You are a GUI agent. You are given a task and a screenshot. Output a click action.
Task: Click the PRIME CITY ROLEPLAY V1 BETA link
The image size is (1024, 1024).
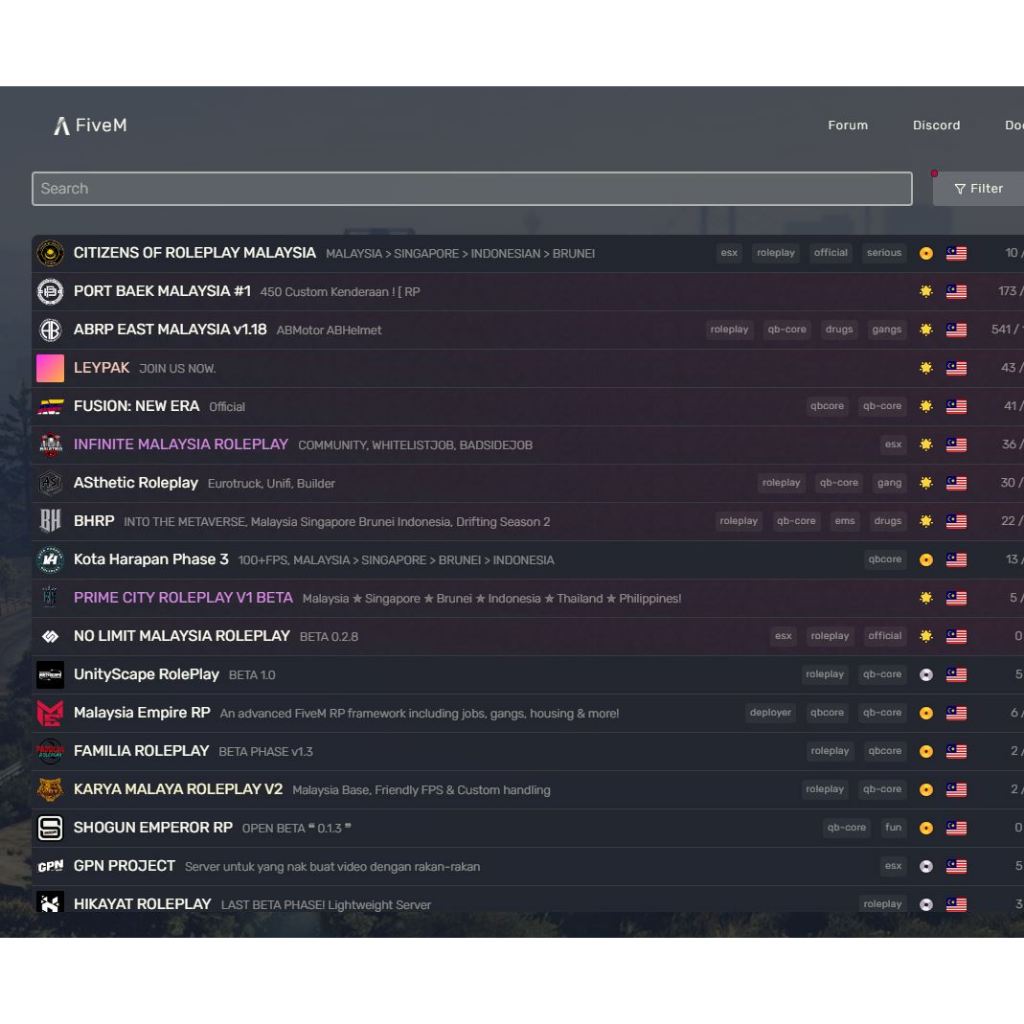click(183, 597)
